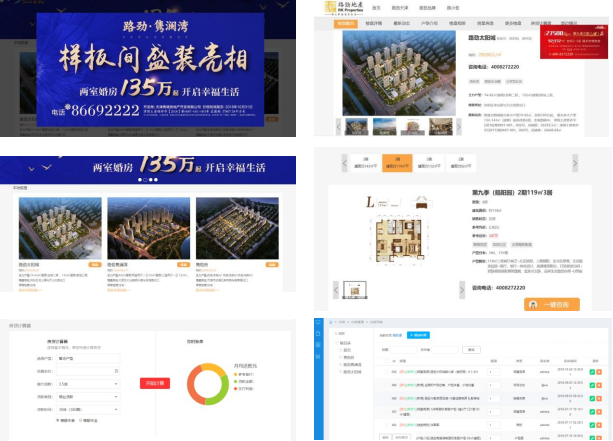The height and width of the screenshot is (441, 613).
Task: Click orange delete icon in third admin table row
Action: pyautogui.click(x=599, y=398)
